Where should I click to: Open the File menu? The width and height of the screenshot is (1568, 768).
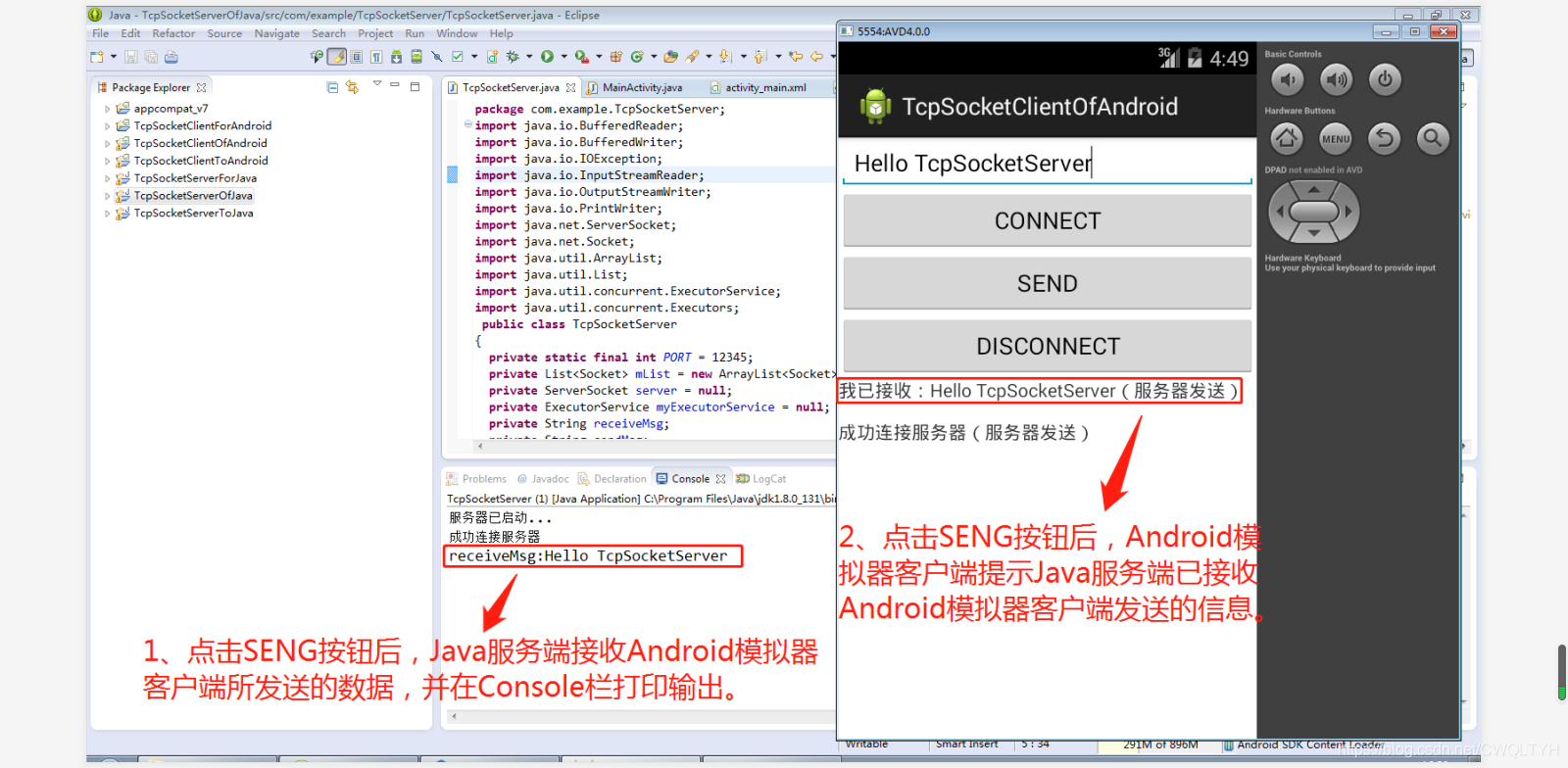[x=101, y=33]
